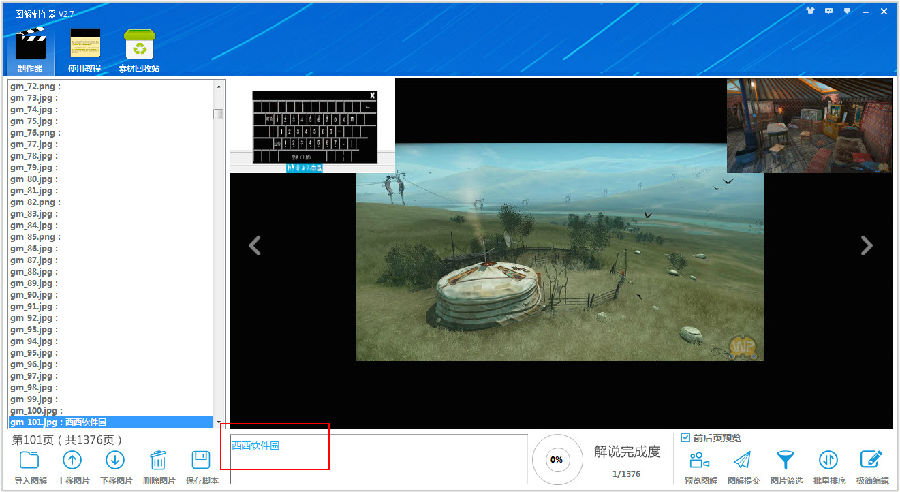Screen dimensions: 900x492
Task: Go to next image with right chevron
Action: pos(867,246)
